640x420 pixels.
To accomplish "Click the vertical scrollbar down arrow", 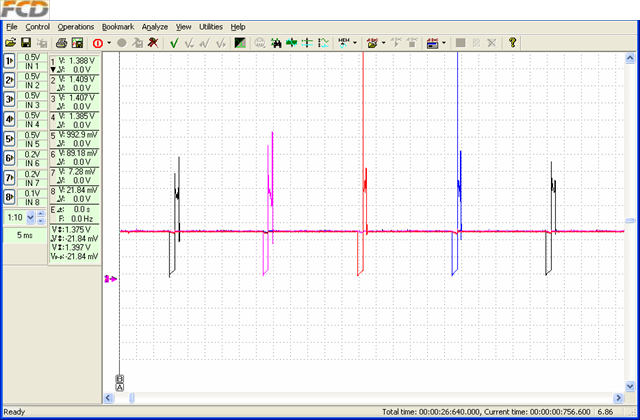I will 630,386.
